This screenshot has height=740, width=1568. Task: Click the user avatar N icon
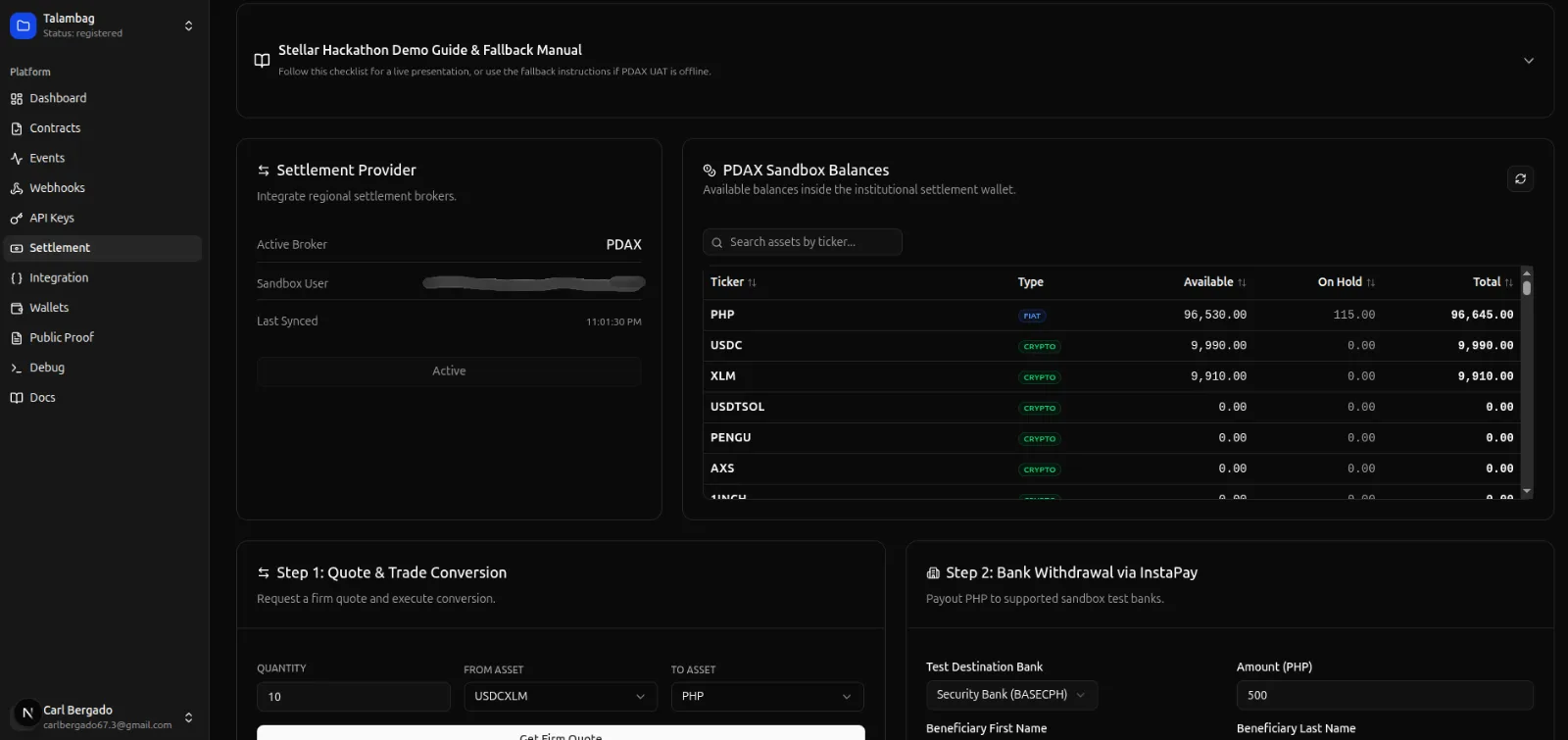(26, 714)
